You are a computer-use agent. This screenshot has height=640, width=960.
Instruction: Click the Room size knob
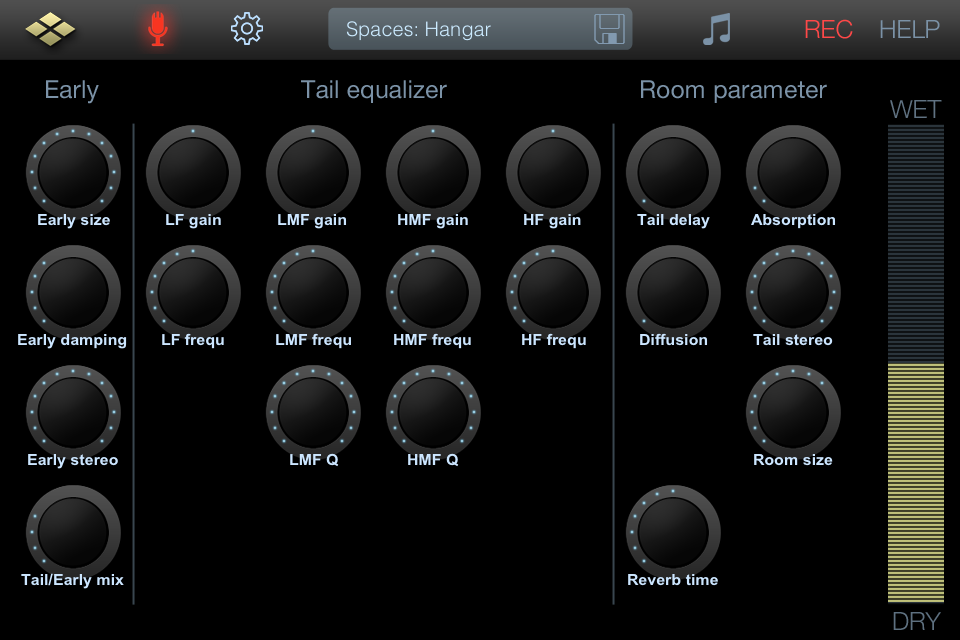click(793, 412)
